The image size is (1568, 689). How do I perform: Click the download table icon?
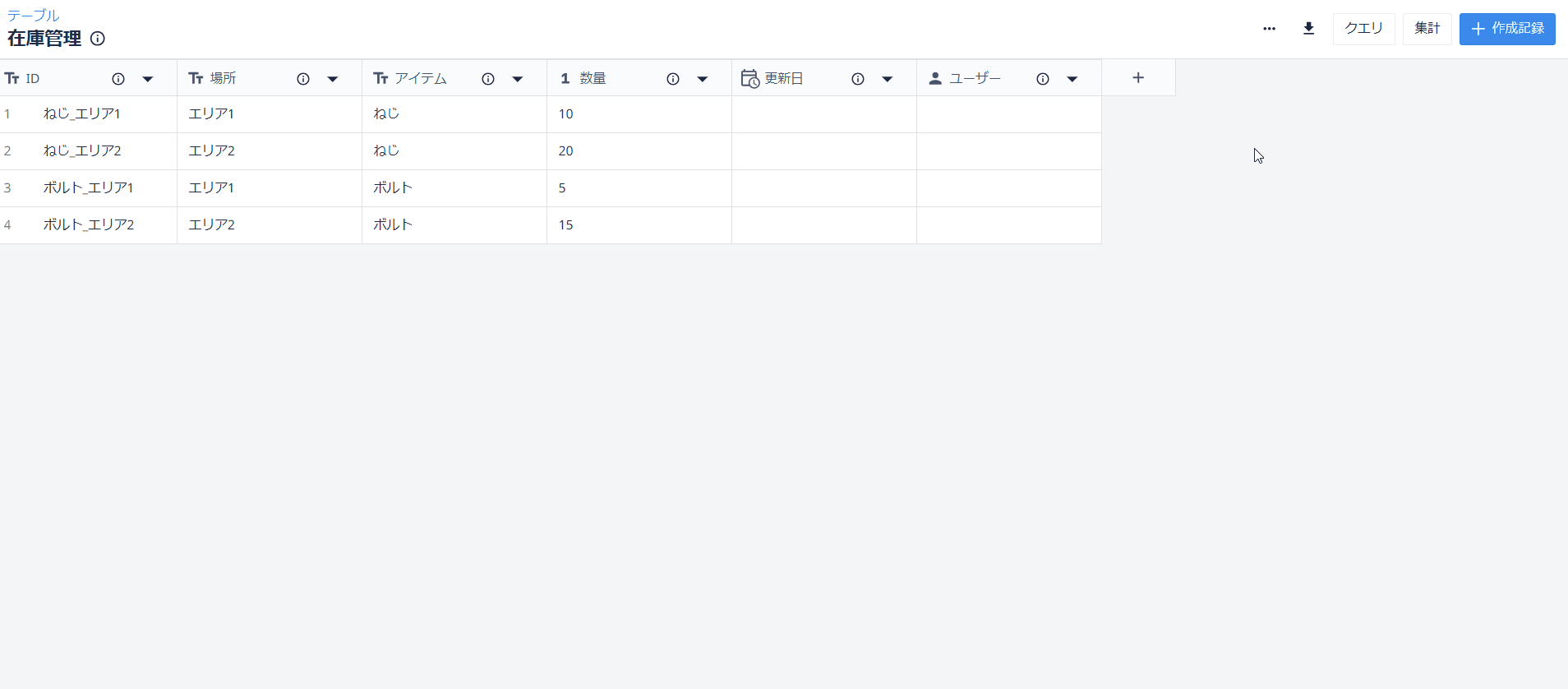(x=1309, y=29)
